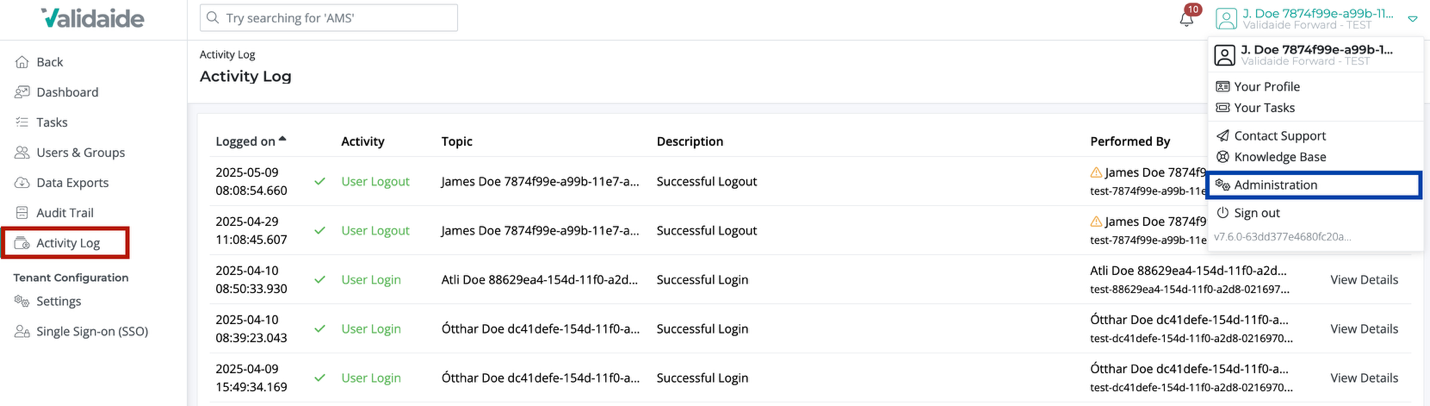The image size is (1430, 406).
Task: Open the Dashboard page
Action: [67, 92]
